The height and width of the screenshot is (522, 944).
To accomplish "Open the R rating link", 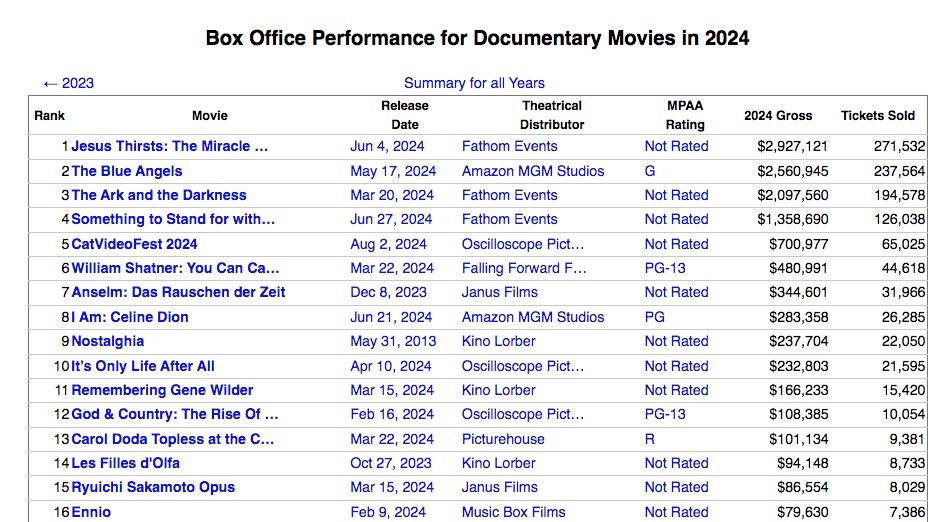I will click(x=650, y=439).
